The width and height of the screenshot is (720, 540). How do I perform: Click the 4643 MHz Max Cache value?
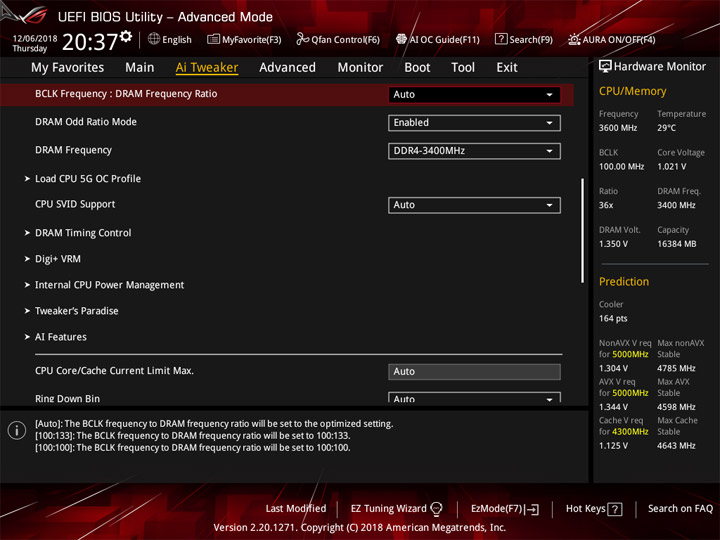[676, 446]
